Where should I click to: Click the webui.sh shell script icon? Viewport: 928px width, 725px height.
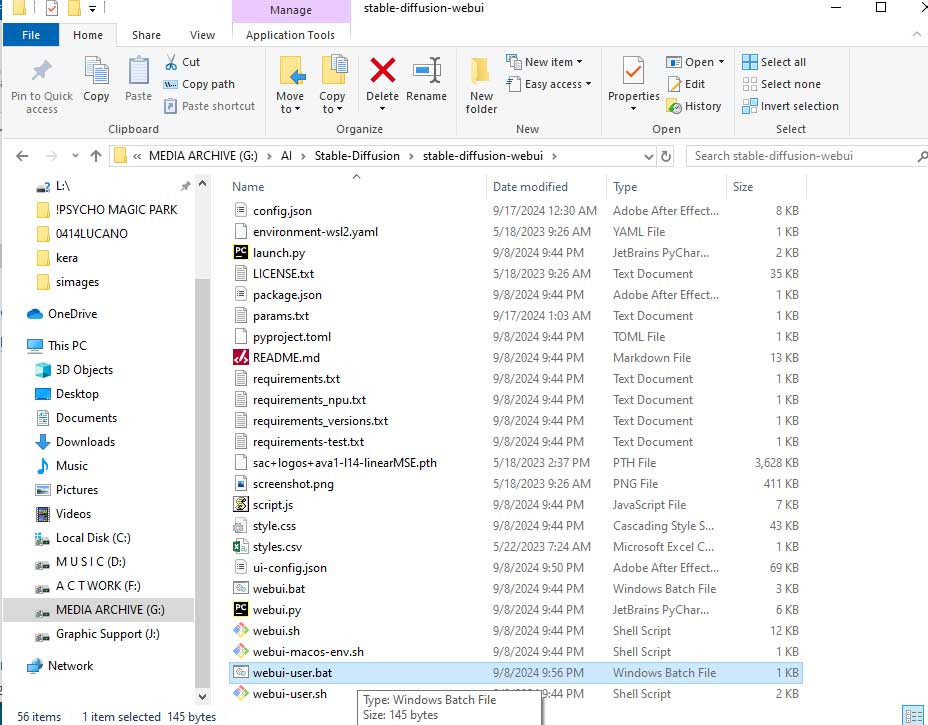coord(241,631)
